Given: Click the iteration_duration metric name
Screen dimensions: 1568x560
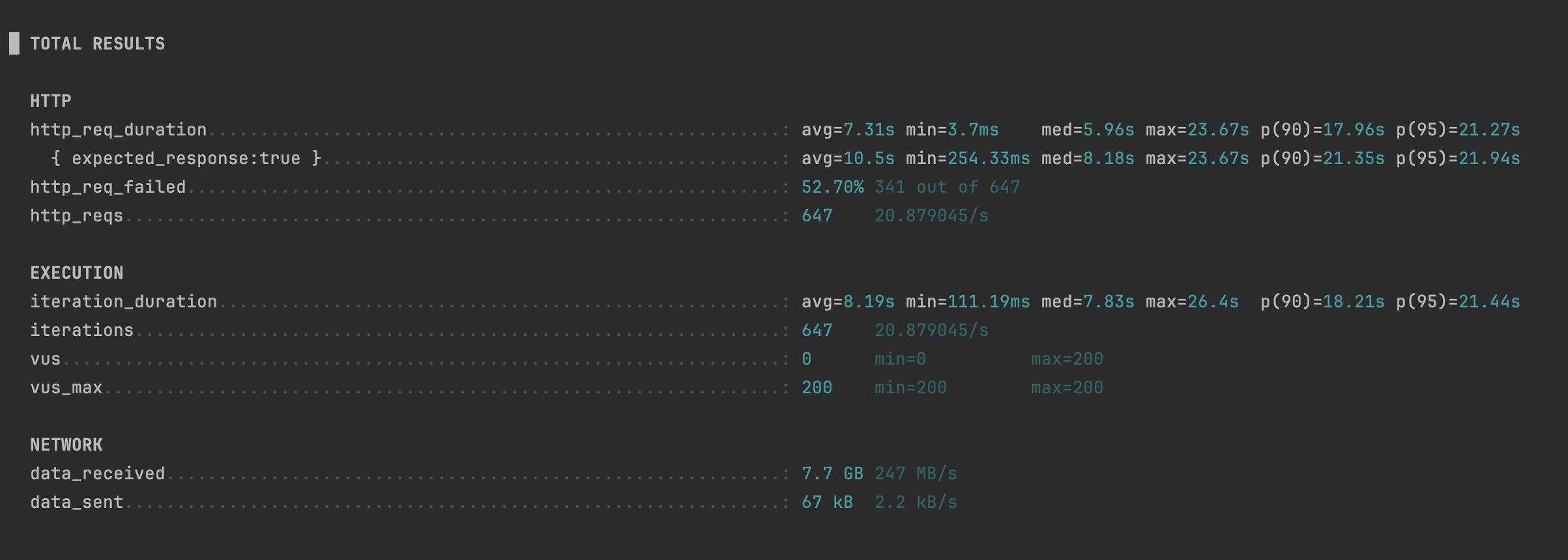Looking at the screenshot, I should [123, 301].
